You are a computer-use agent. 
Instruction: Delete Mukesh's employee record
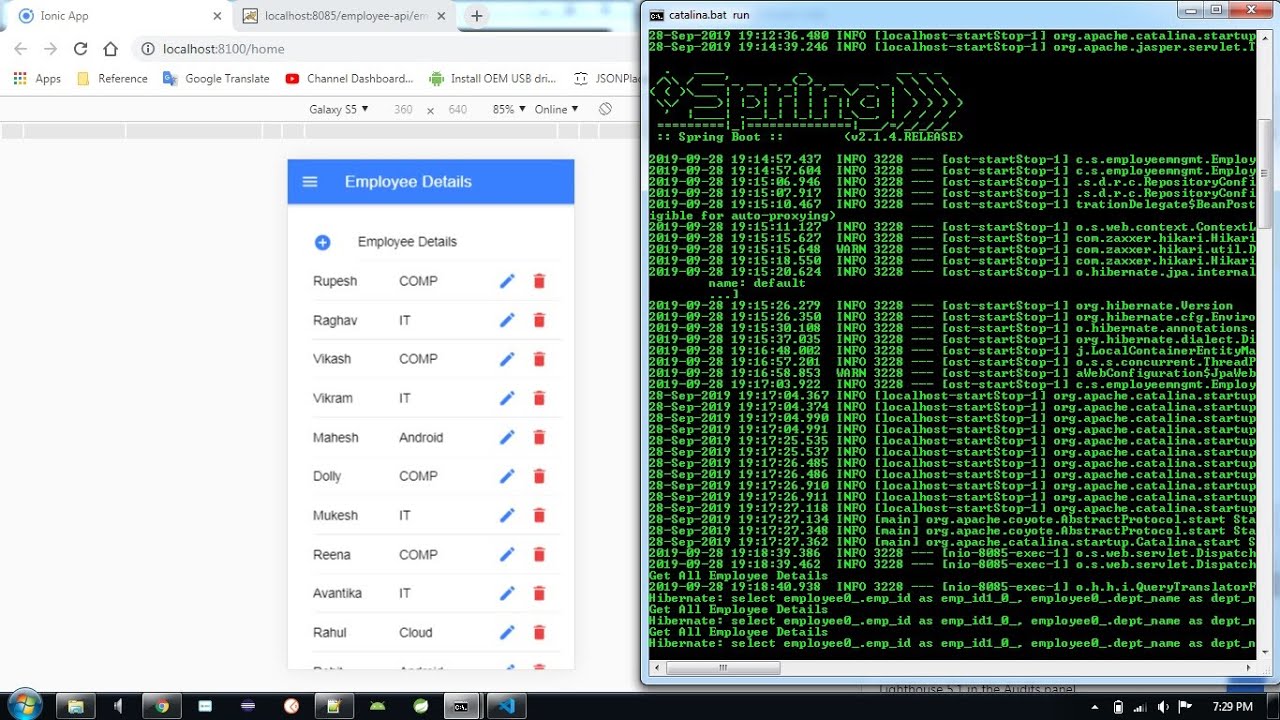point(539,515)
